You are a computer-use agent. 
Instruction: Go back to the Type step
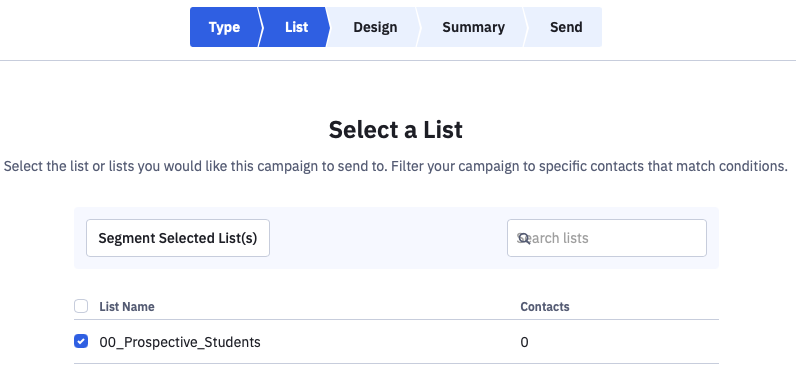coord(224,27)
